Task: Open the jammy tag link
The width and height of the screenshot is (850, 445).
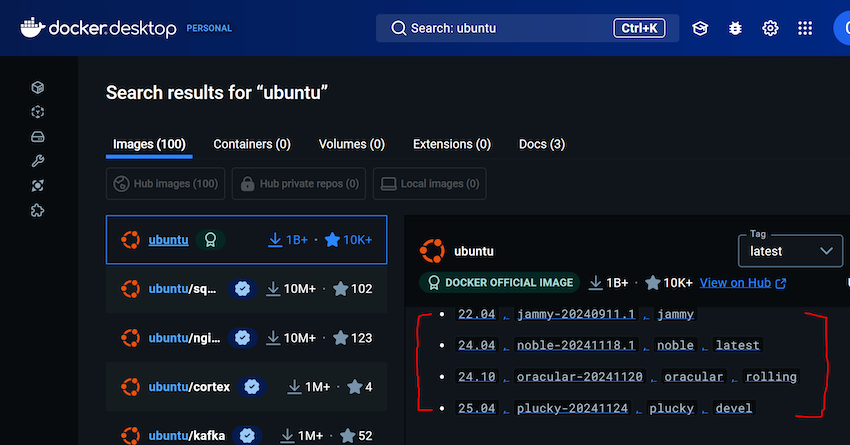Action: point(675,314)
